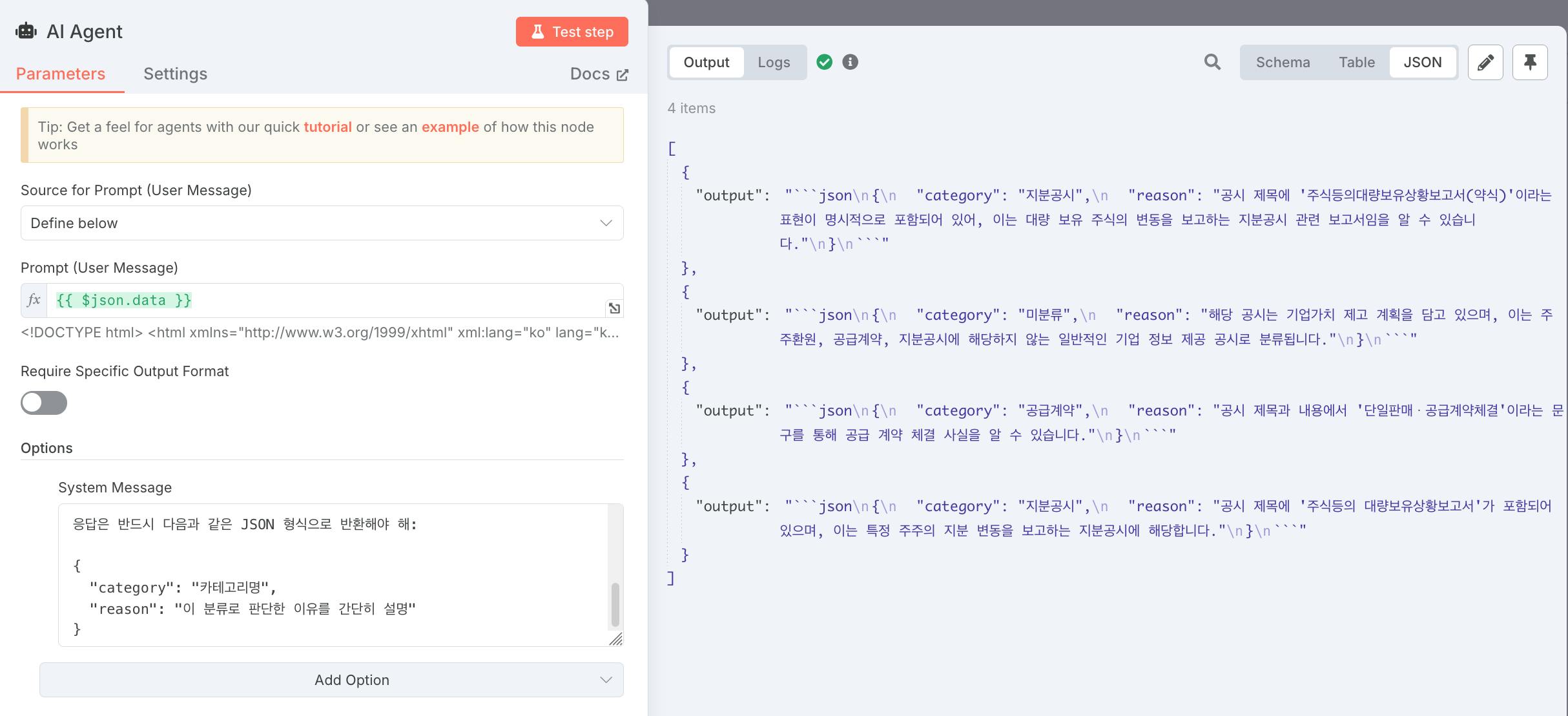The width and height of the screenshot is (1568, 716).
Task: Click the fx expression icon in Prompt
Action: [x=34, y=300]
